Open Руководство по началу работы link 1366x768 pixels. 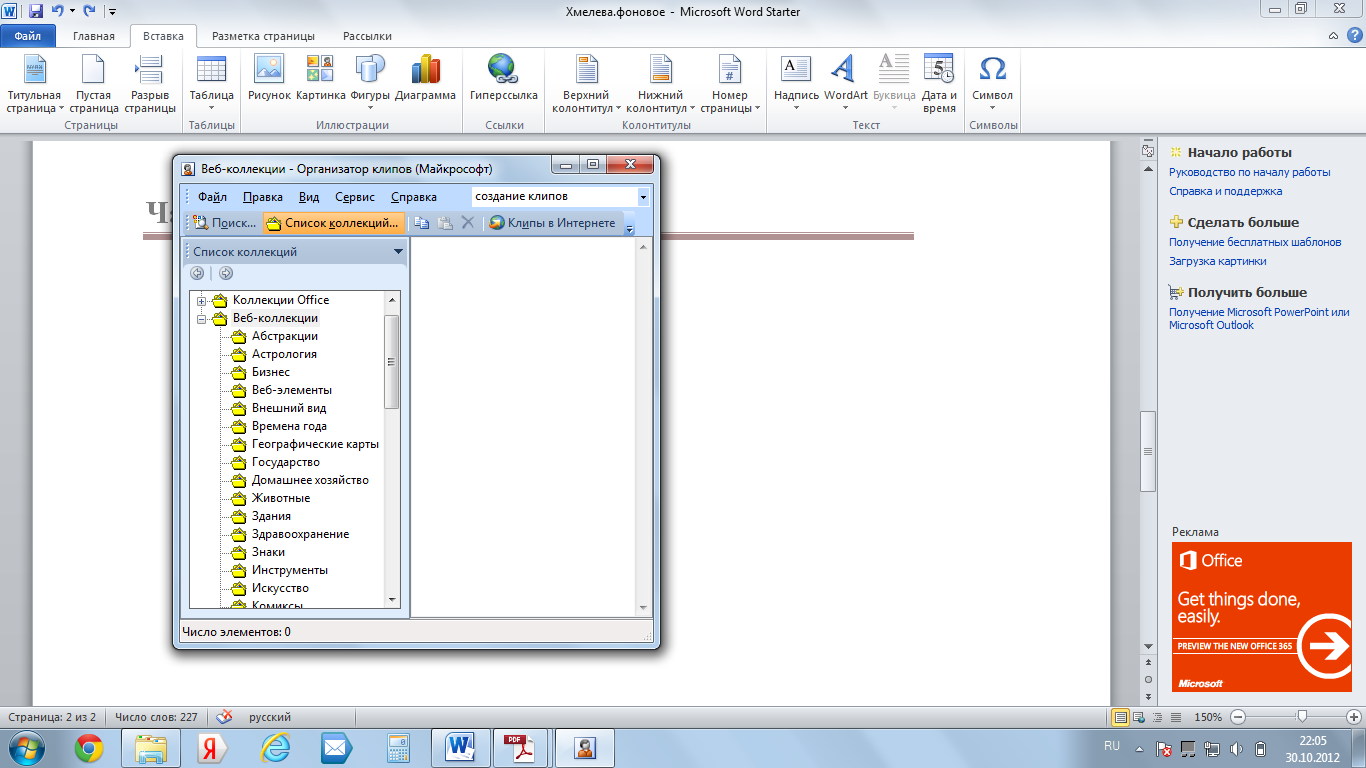pyautogui.click(x=1250, y=172)
